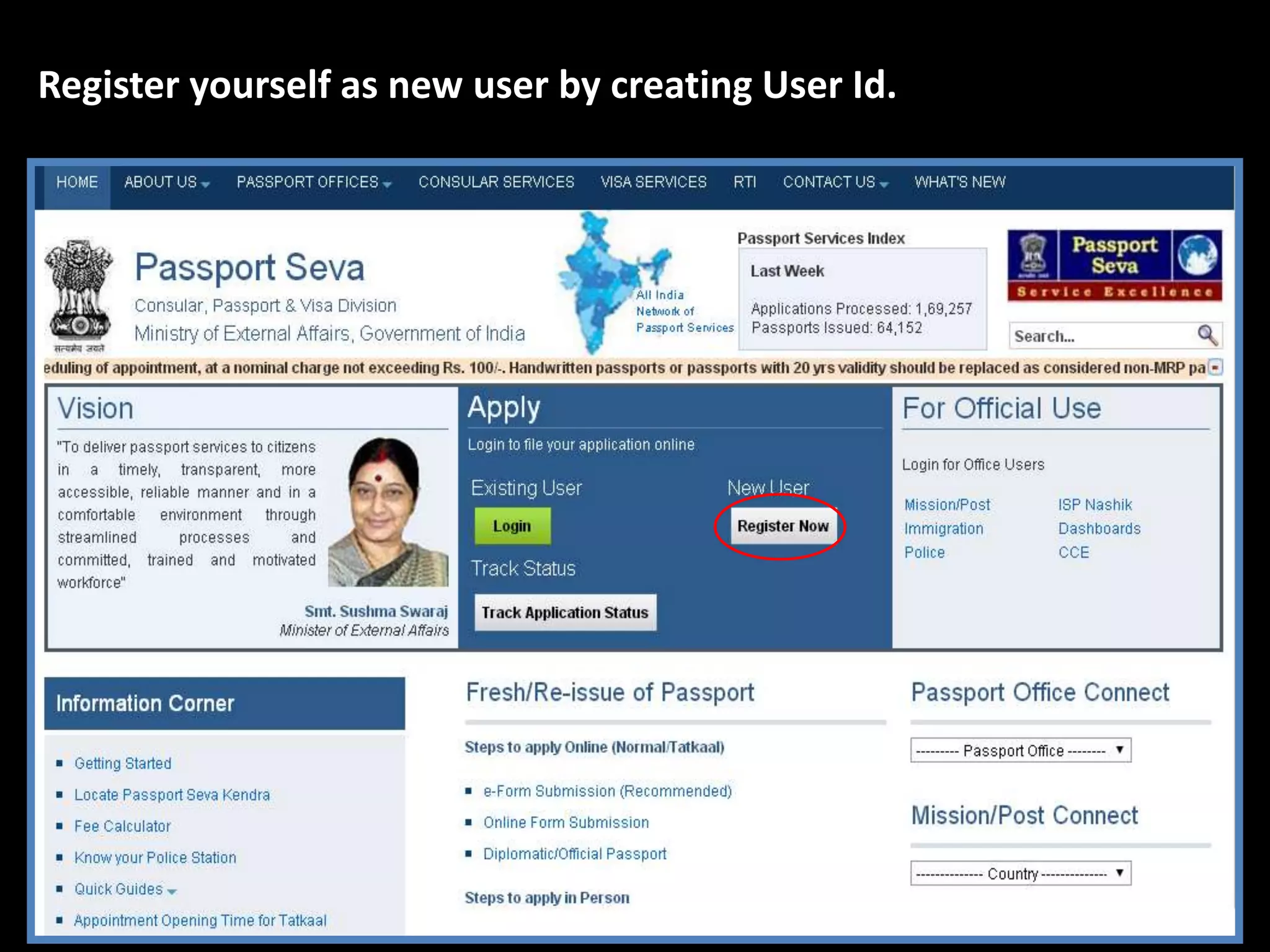Open the Getting Started link
The image size is (1270, 952).
pos(123,763)
